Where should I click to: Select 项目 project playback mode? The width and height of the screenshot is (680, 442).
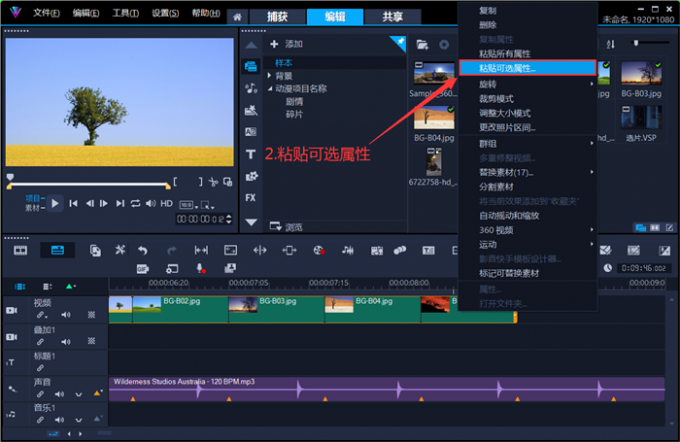(35, 198)
